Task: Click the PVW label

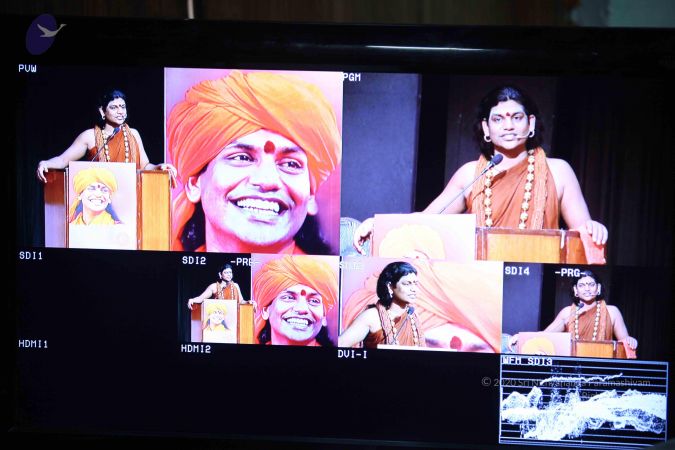Action: tap(27, 69)
